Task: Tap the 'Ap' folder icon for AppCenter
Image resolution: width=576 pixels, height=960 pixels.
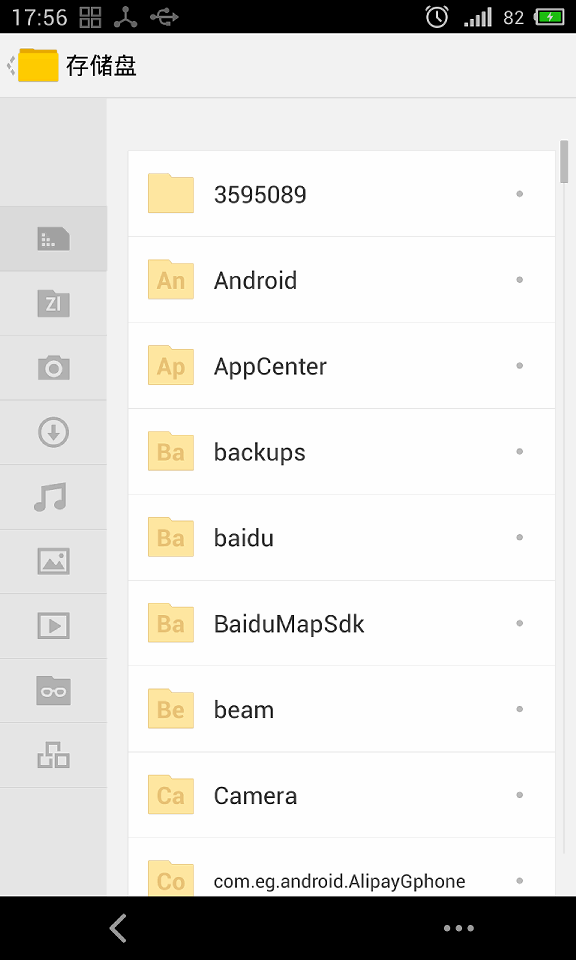Action: point(171,366)
